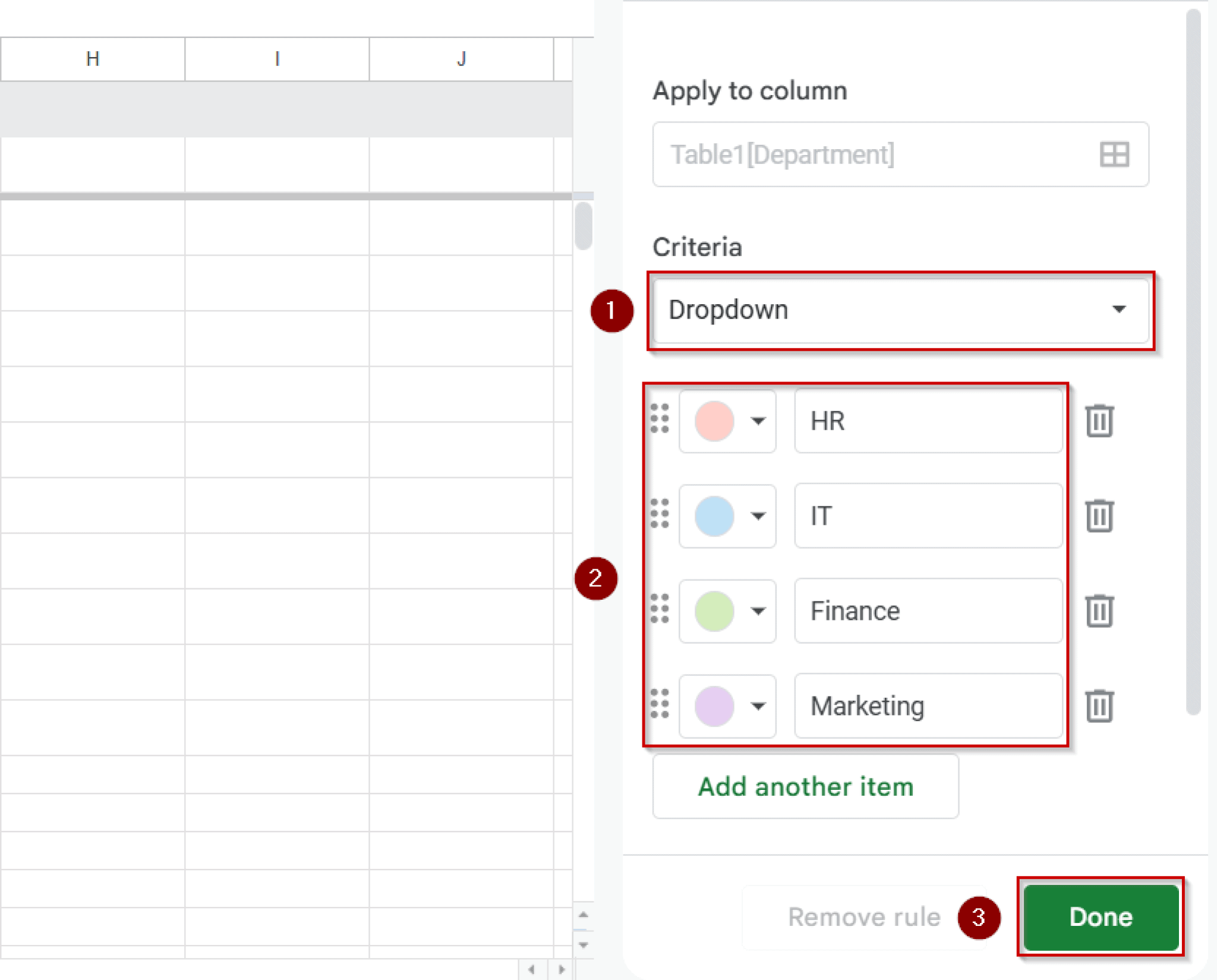Screen dimensions: 1217x980
Task: Delete the Marketing dropdown item
Action: coord(1099,707)
